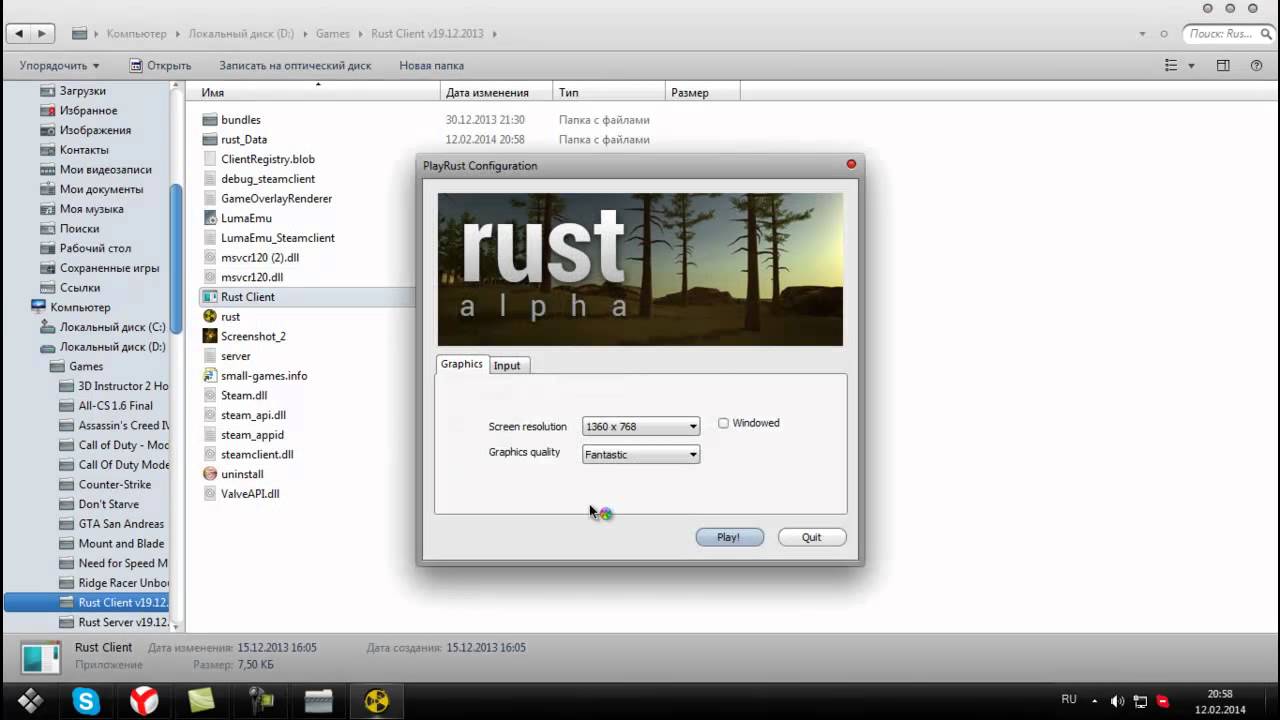Click the Windows Start button
This screenshot has height=720, width=1280.
pyautogui.click(x=31, y=702)
